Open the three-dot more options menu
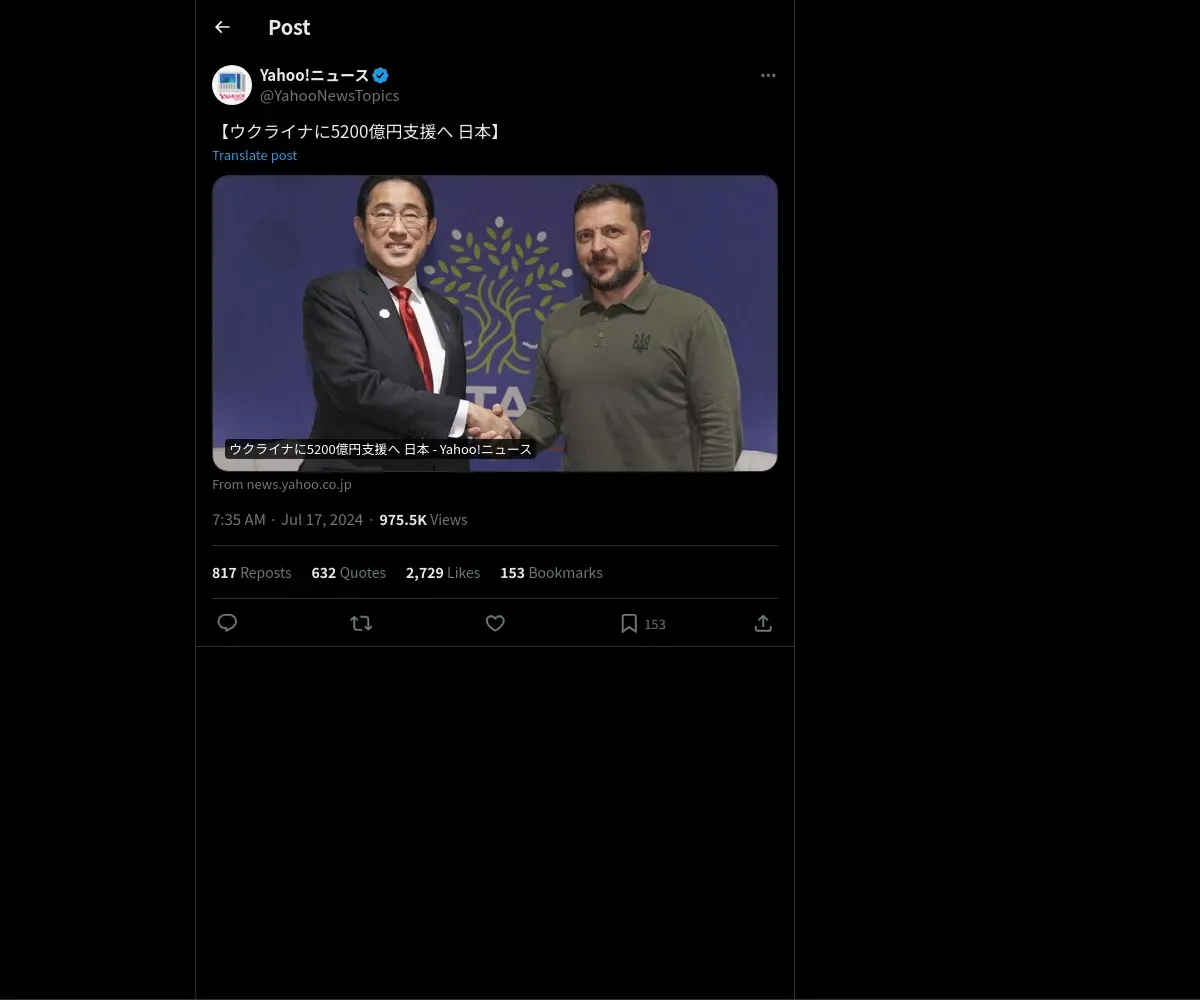1200x1000 pixels. click(x=768, y=75)
